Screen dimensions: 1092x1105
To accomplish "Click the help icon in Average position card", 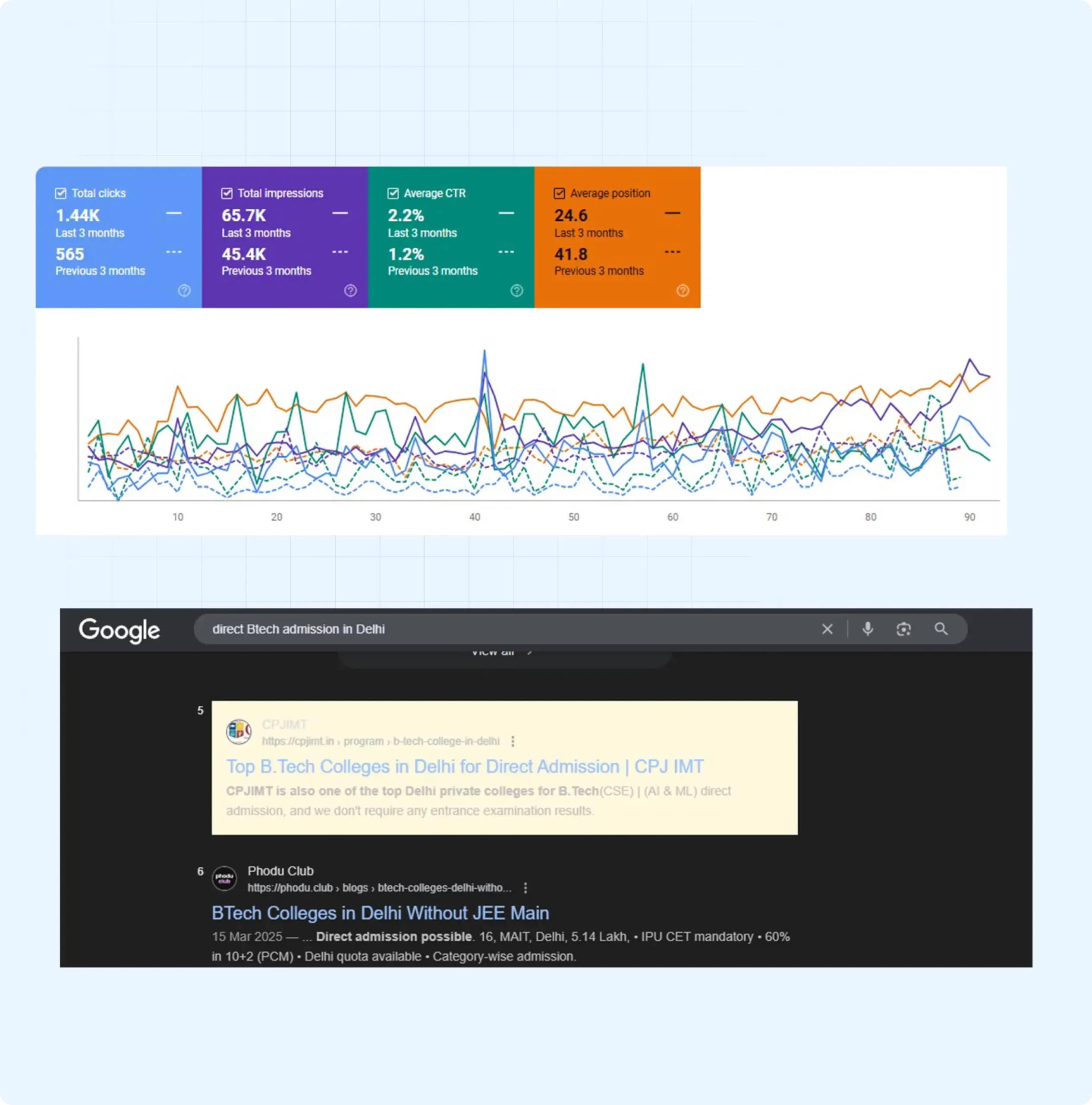I will [x=683, y=290].
